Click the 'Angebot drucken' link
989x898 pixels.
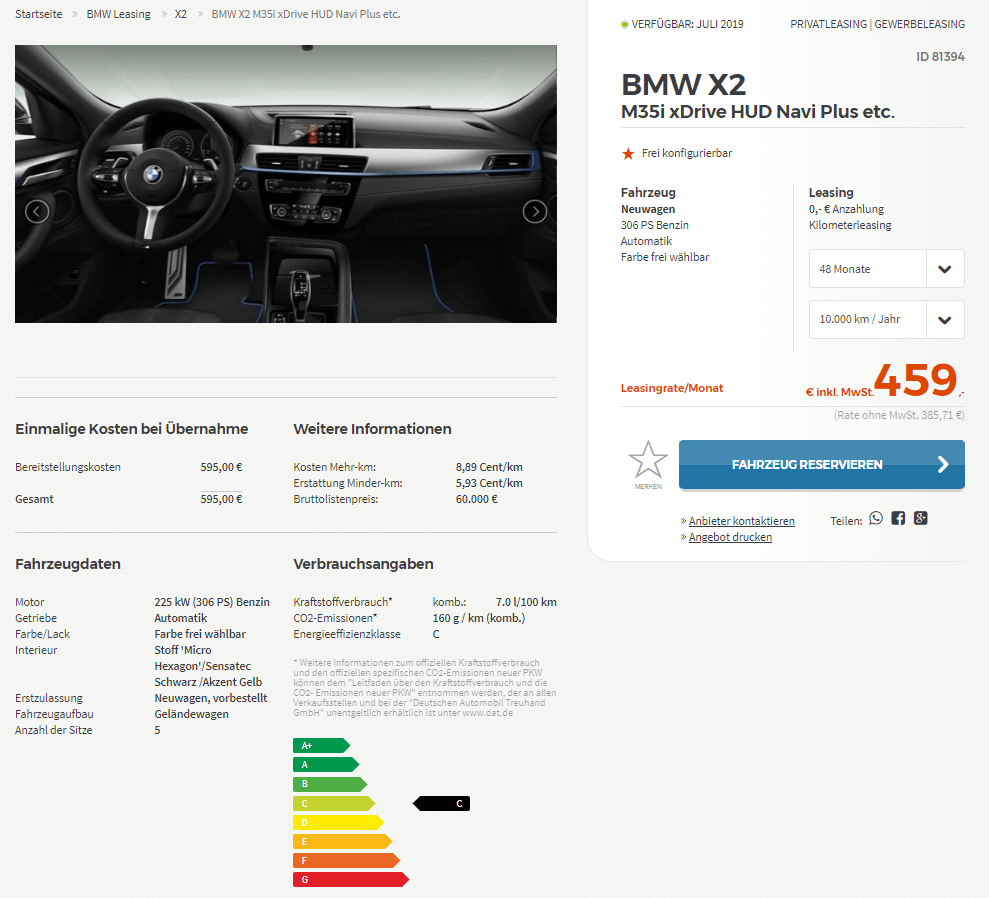coord(730,537)
